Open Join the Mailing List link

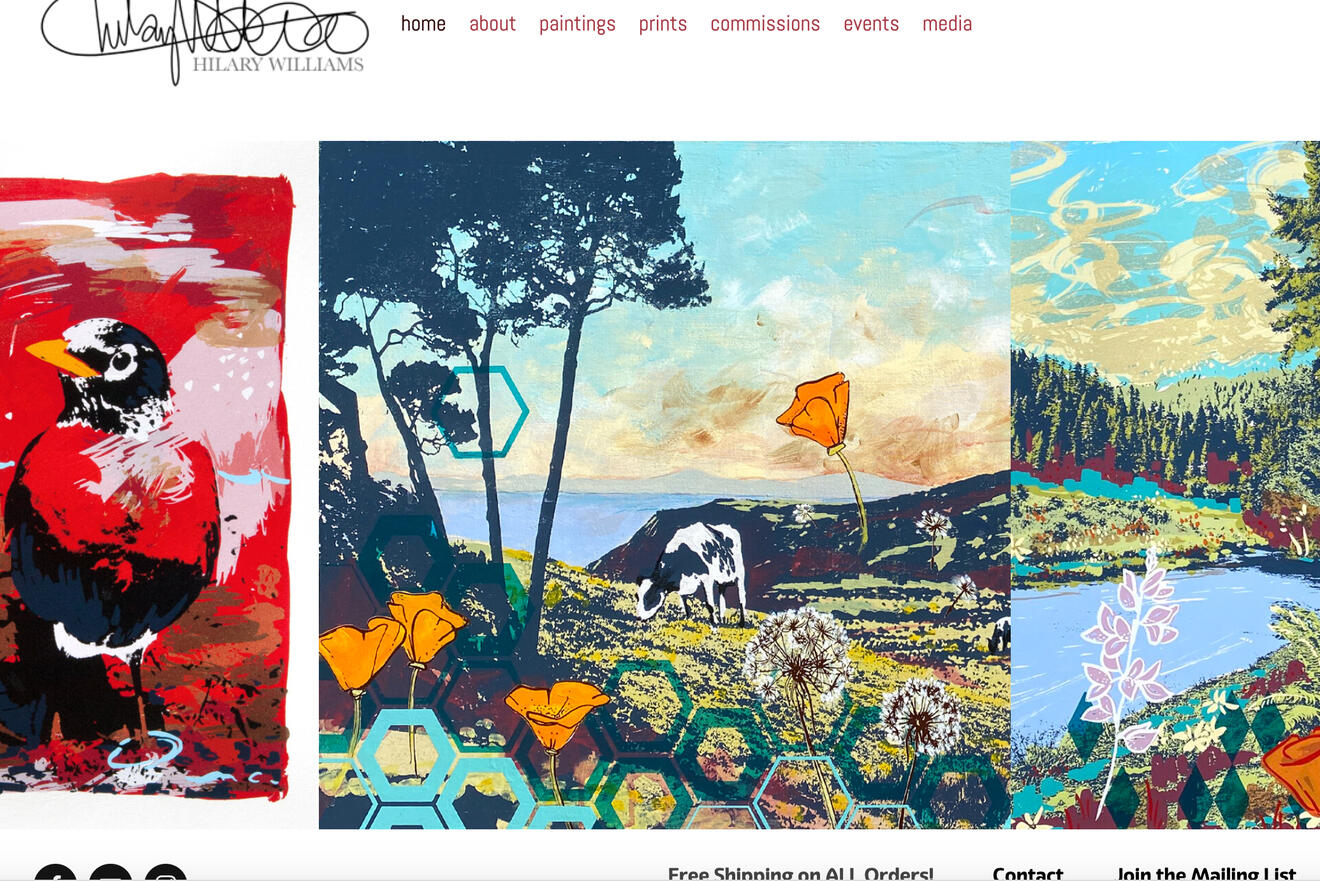point(1206,874)
